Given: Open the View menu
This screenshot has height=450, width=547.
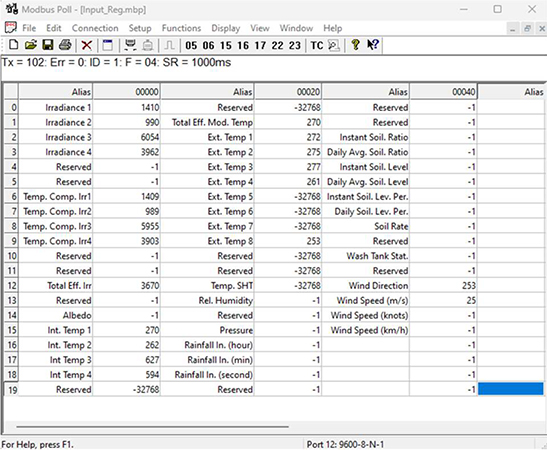Looking at the screenshot, I should pyautogui.click(x=260, y=28).
